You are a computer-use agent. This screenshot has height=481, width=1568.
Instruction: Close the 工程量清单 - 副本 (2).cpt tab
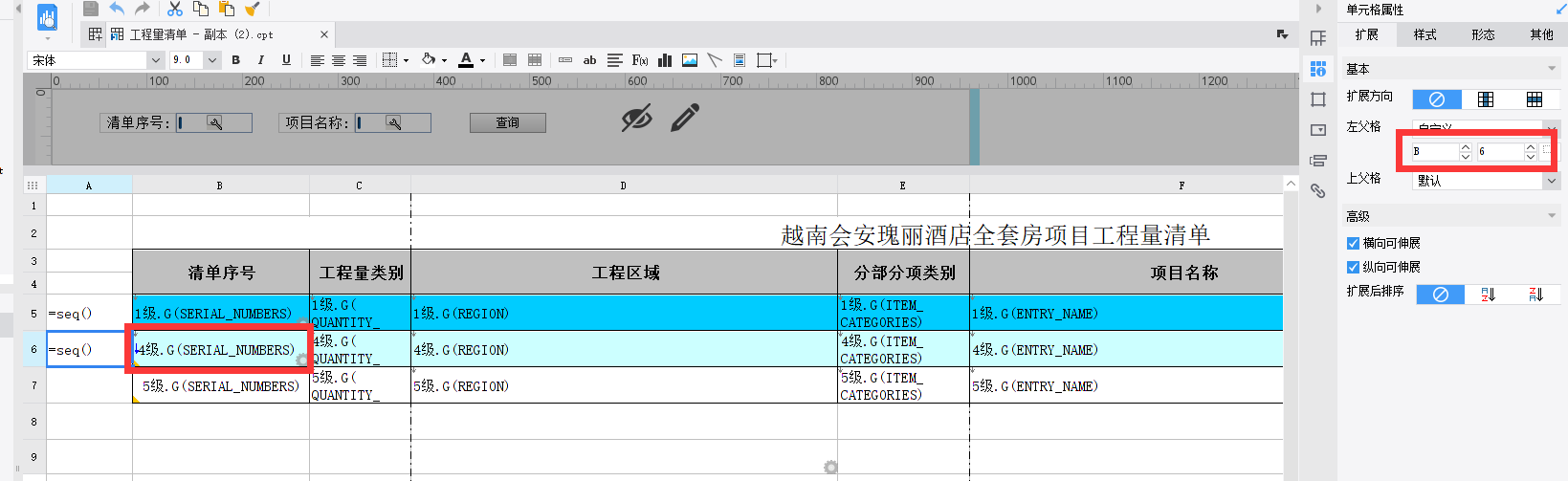pos(324,34)
